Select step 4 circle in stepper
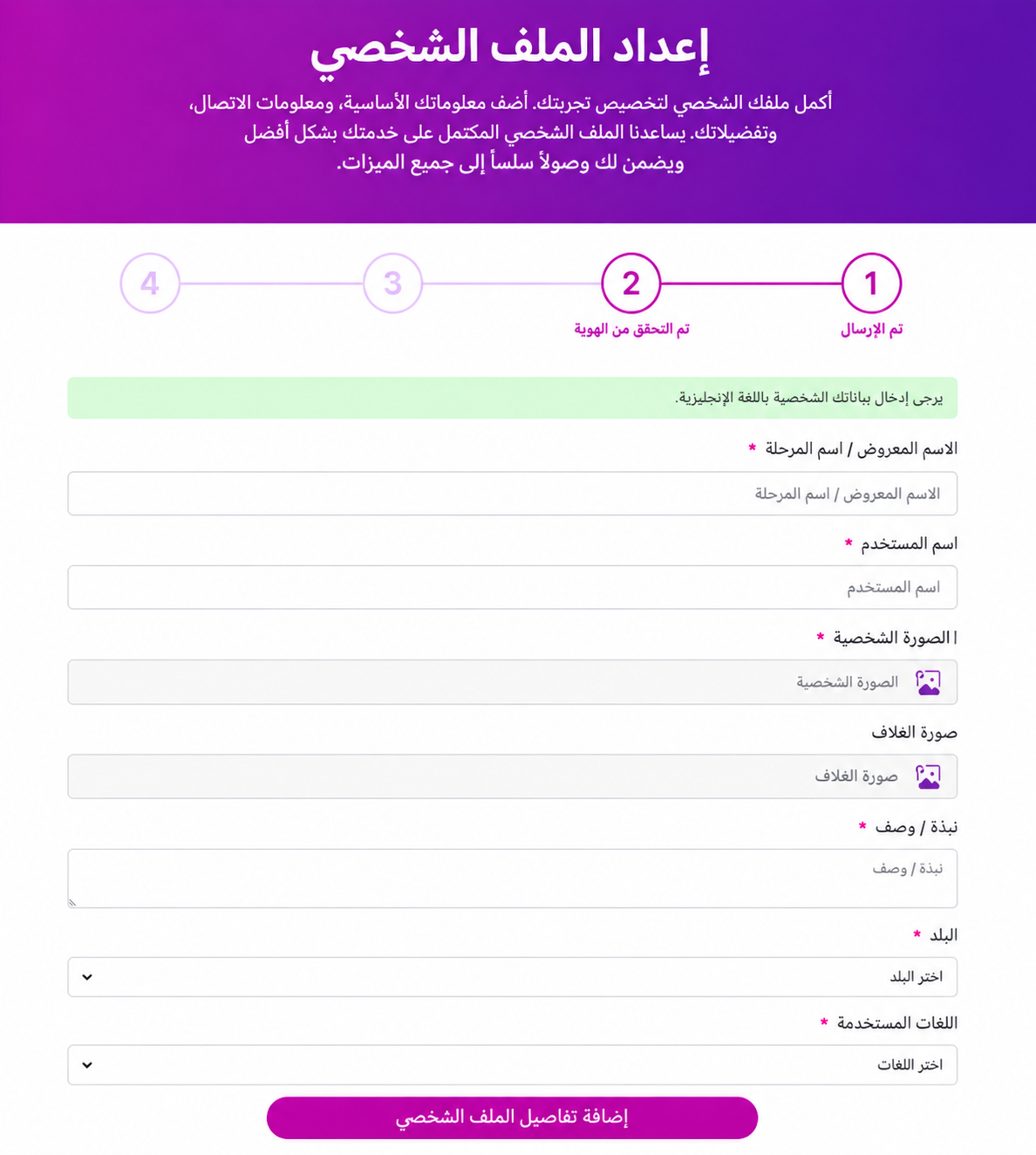Screen dimensions: 1036x1155 (x=150, y=284)
